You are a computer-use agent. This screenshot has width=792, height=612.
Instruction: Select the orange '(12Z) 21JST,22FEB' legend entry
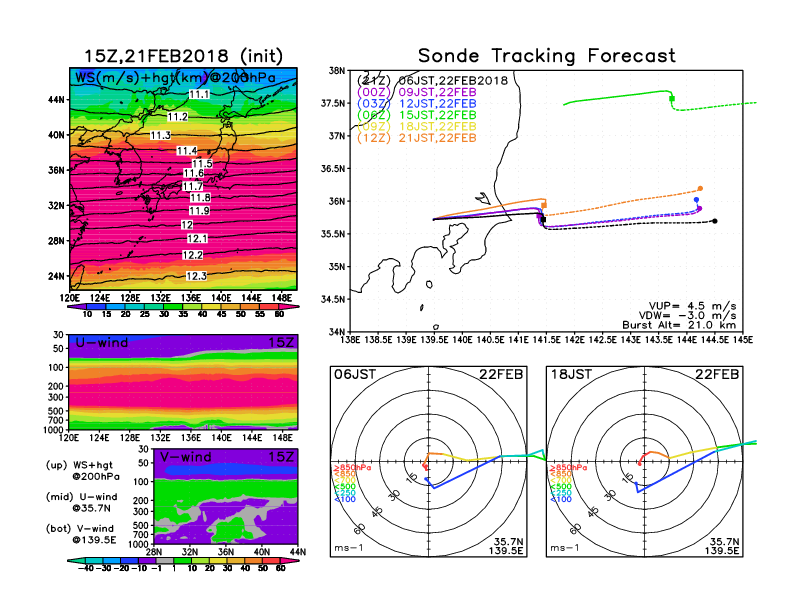coord(417,138)
